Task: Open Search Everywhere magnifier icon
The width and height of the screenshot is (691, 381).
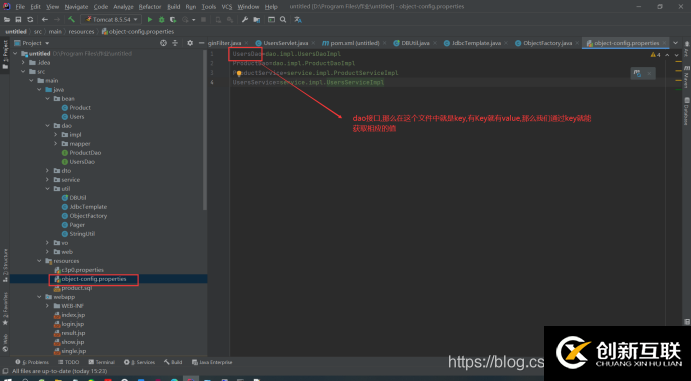Action: point(283,19)
